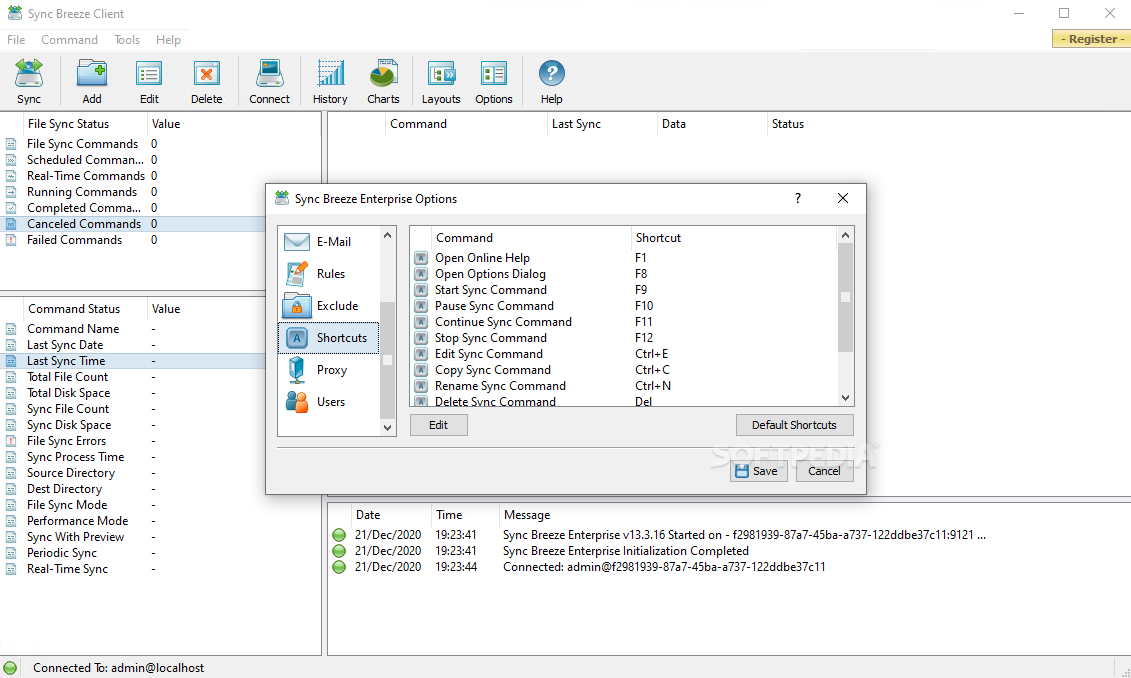Click the Shortcut column header
Image resolution: width=1131 pixels, height=678 pixels.
(x=734, y=238)
